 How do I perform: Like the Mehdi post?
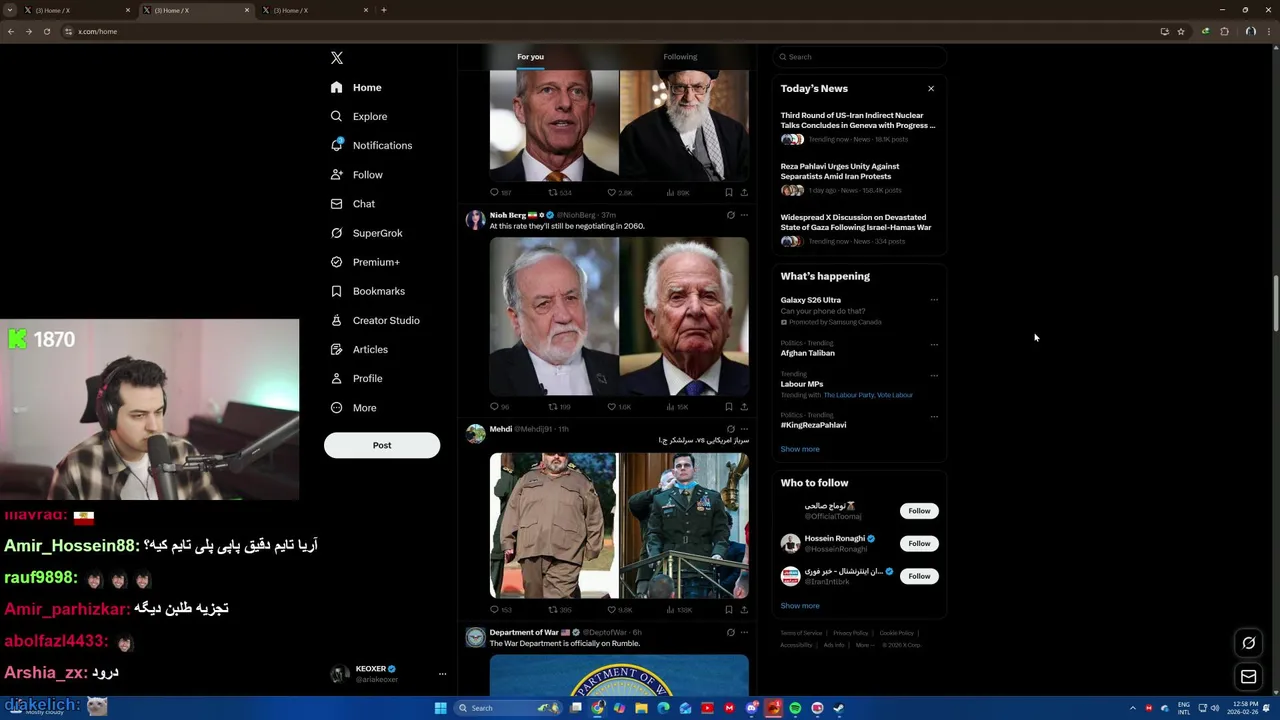click(x=619, y=609)
